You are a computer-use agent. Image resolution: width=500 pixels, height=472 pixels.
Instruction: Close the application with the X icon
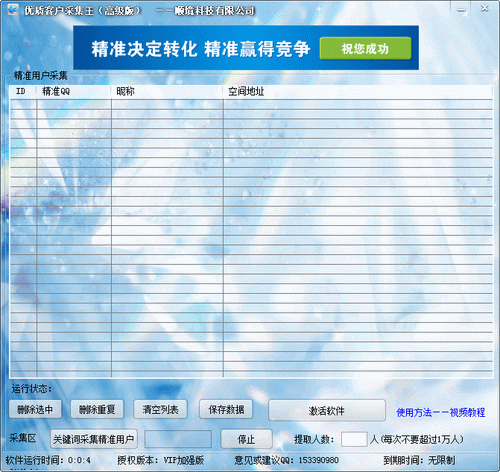(x=484, y=8)
